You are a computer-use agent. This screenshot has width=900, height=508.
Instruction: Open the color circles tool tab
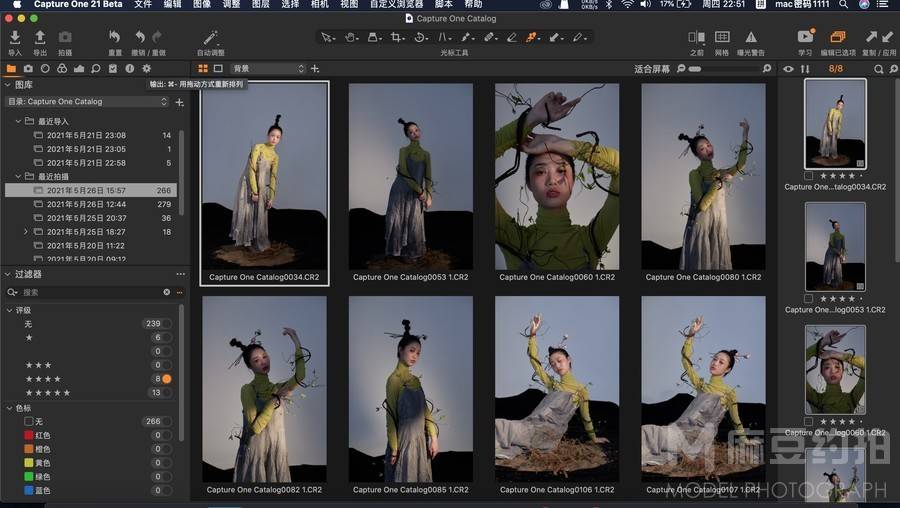click(x=62, y=68)
